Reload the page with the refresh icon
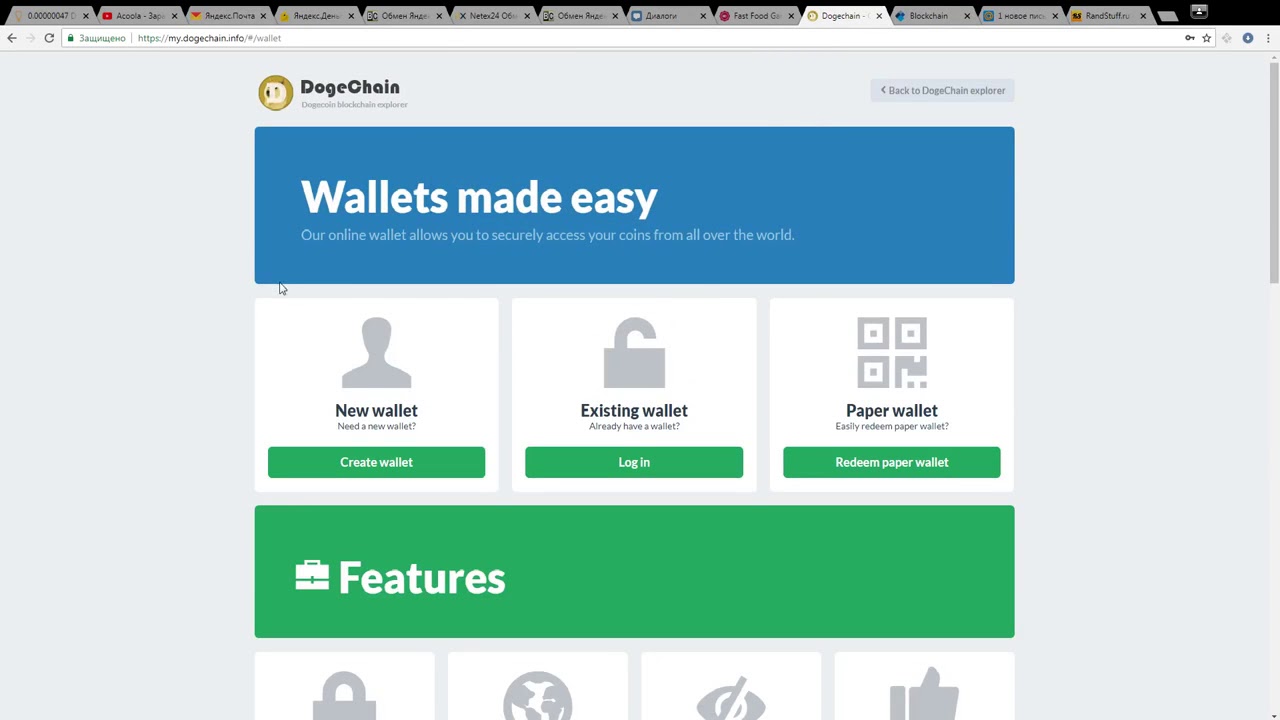Screen dimensions: 1280x720 pyautogui.click(x=49, y=38)
